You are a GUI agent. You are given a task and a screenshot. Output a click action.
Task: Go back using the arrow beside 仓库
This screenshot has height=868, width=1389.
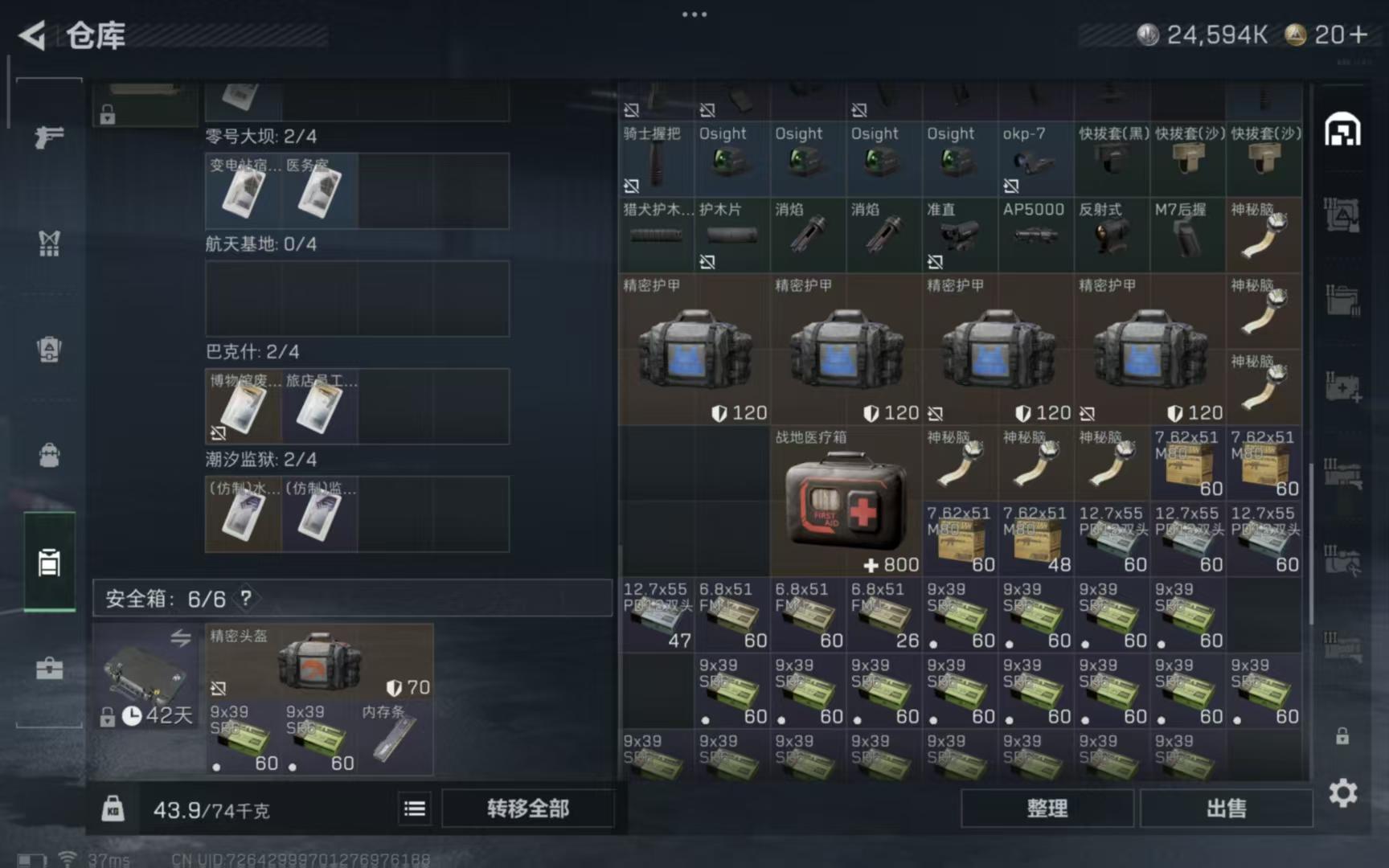coord(33,35)
